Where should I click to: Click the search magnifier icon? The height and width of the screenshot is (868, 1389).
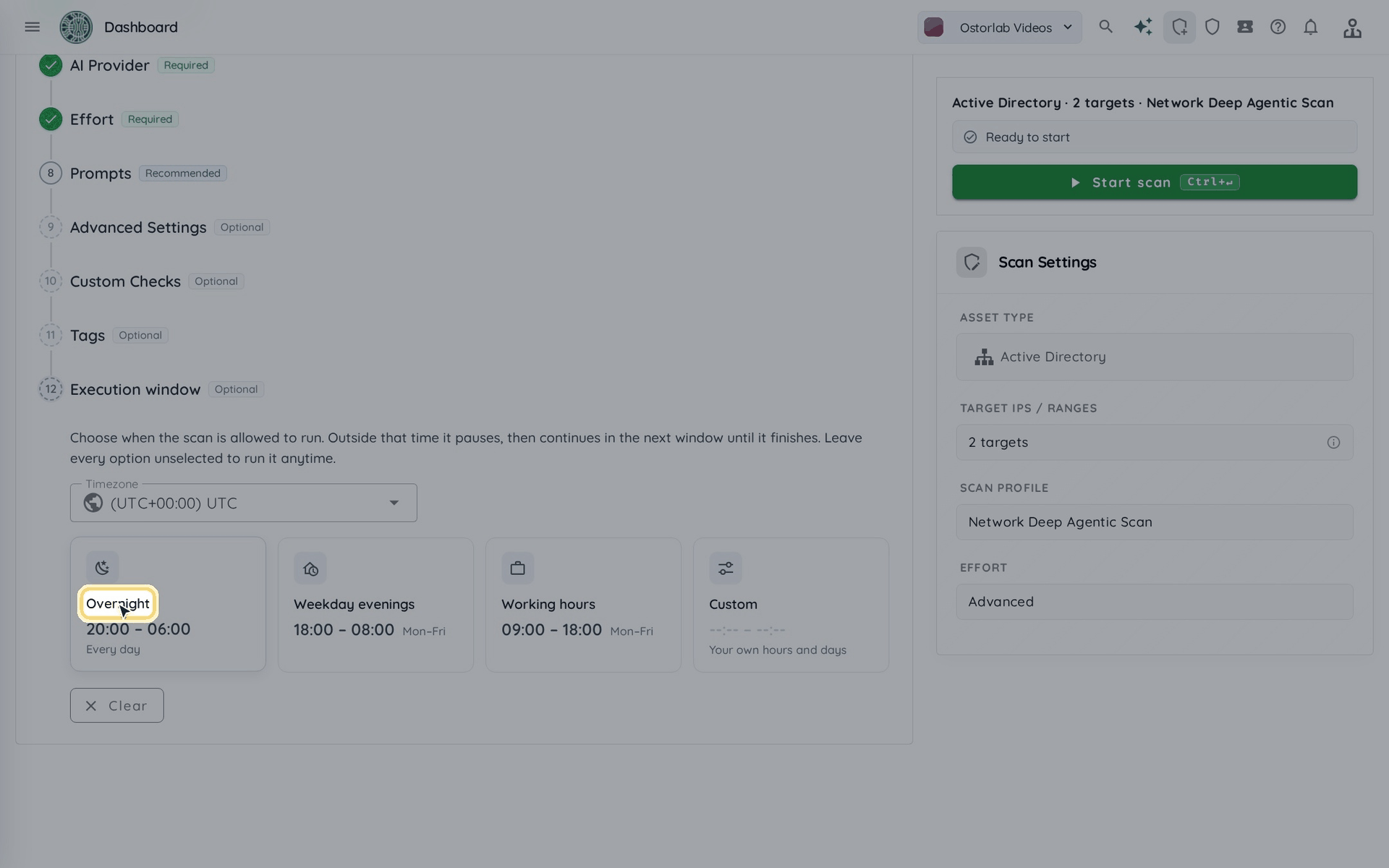pos(1105,27)
